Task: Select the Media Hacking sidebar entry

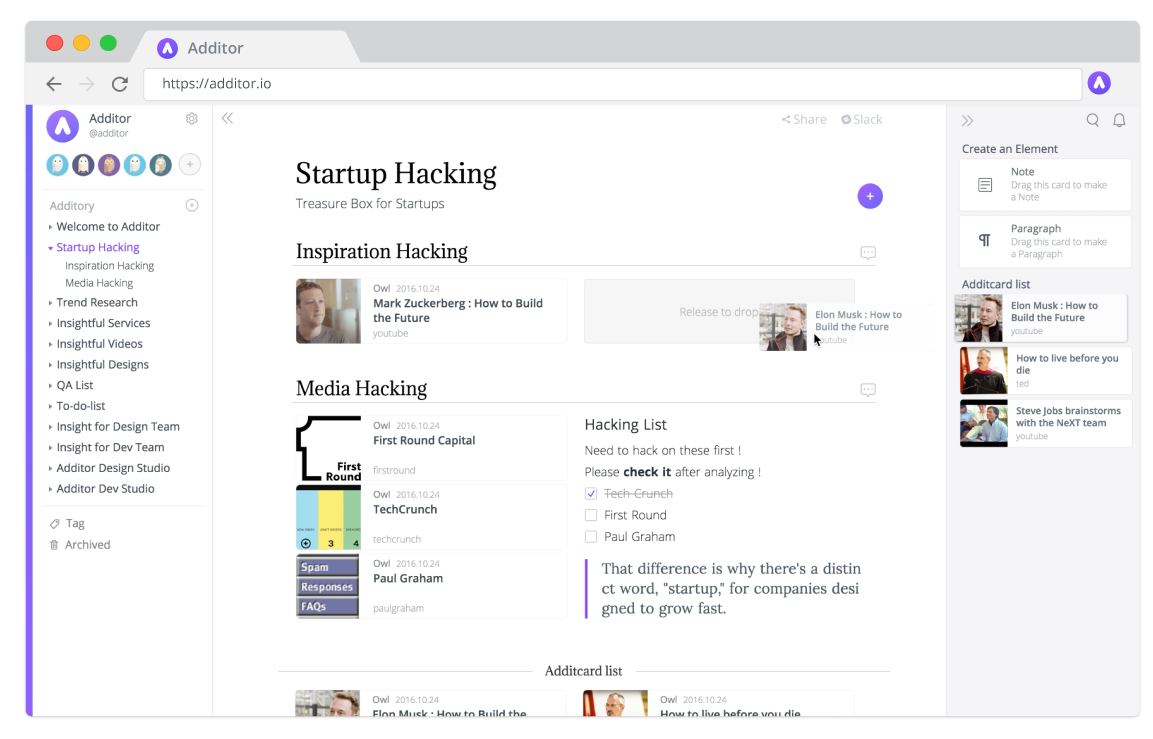Action: pyautogui.click(x=98, y=283)
